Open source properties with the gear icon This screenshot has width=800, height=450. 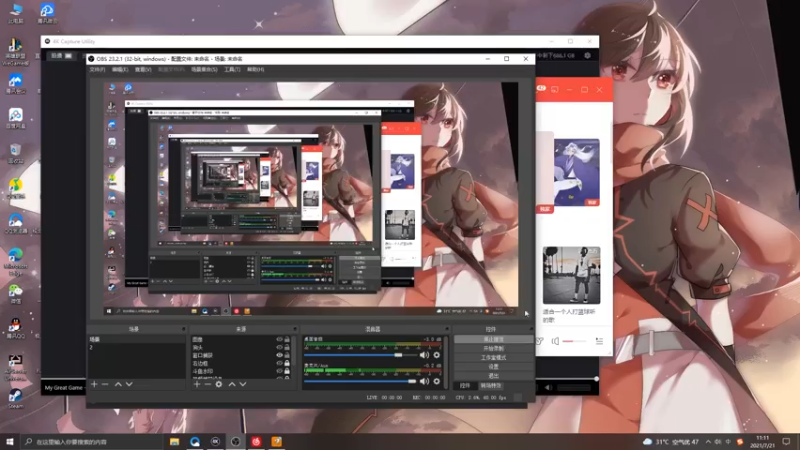[219, 384]
